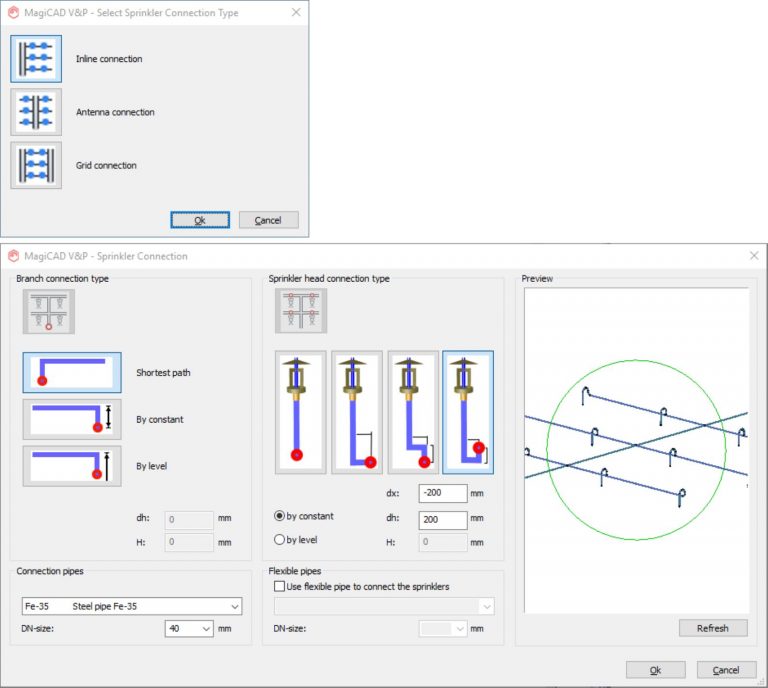Click the 'Antenna connection' label

point(115,112)
